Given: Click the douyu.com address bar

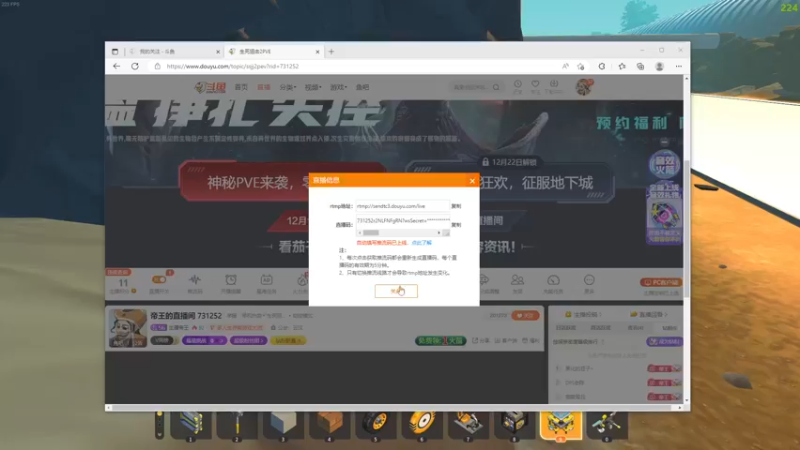Looking at the screenshot, I should coord(357,66).
